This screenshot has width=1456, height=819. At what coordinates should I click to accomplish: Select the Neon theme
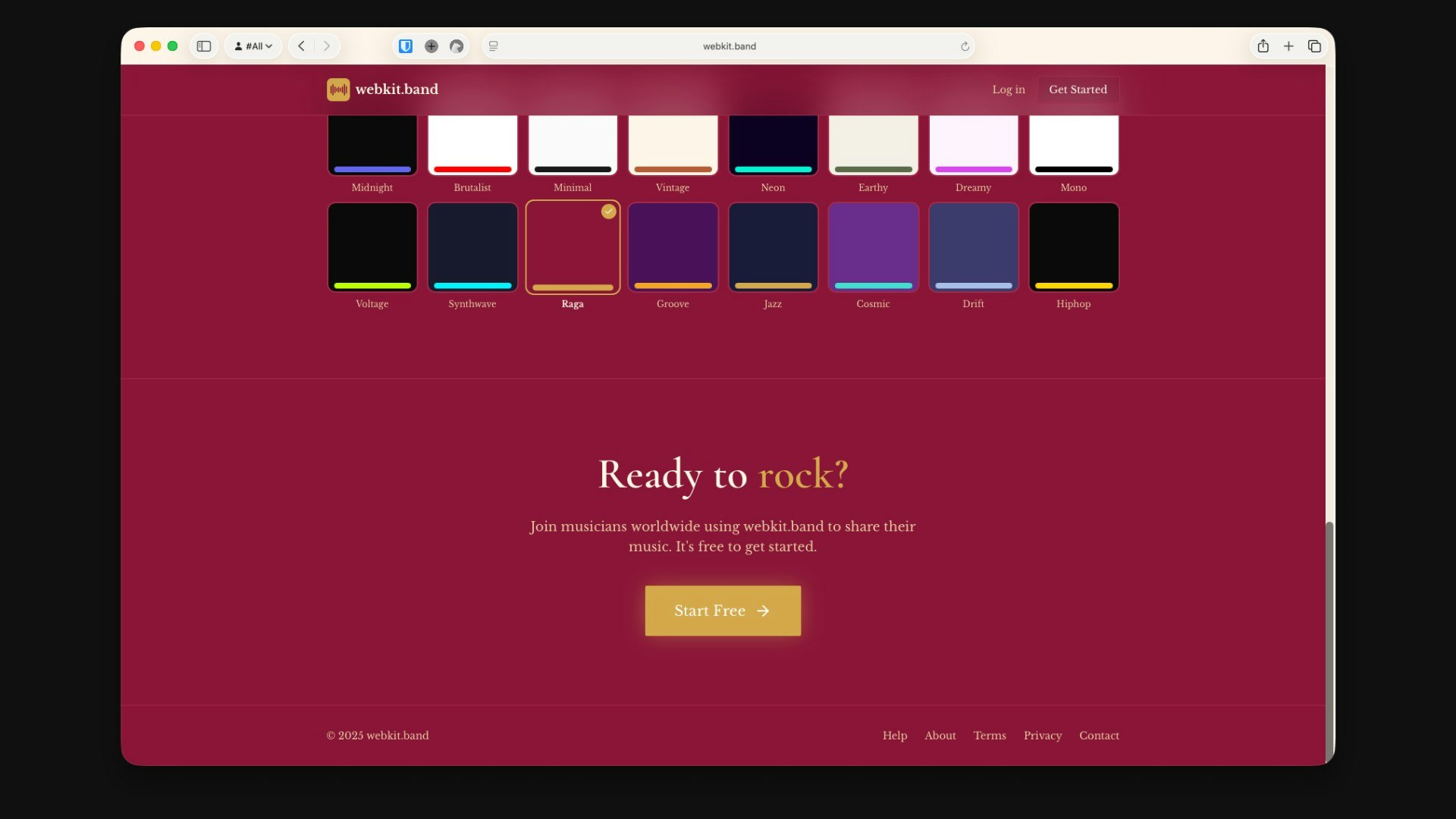[773, 144]
